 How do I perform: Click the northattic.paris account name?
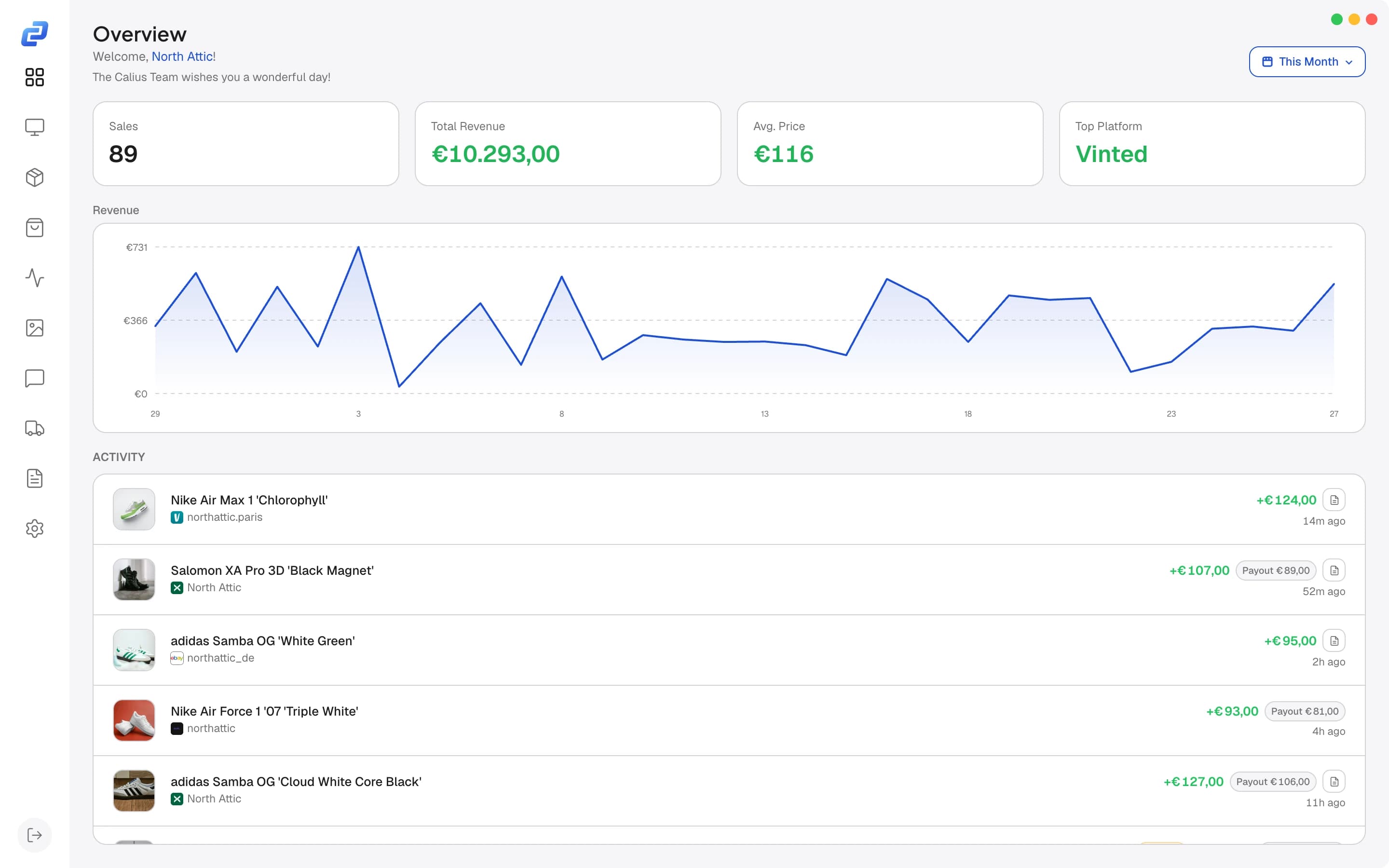[x=224, y=517]
